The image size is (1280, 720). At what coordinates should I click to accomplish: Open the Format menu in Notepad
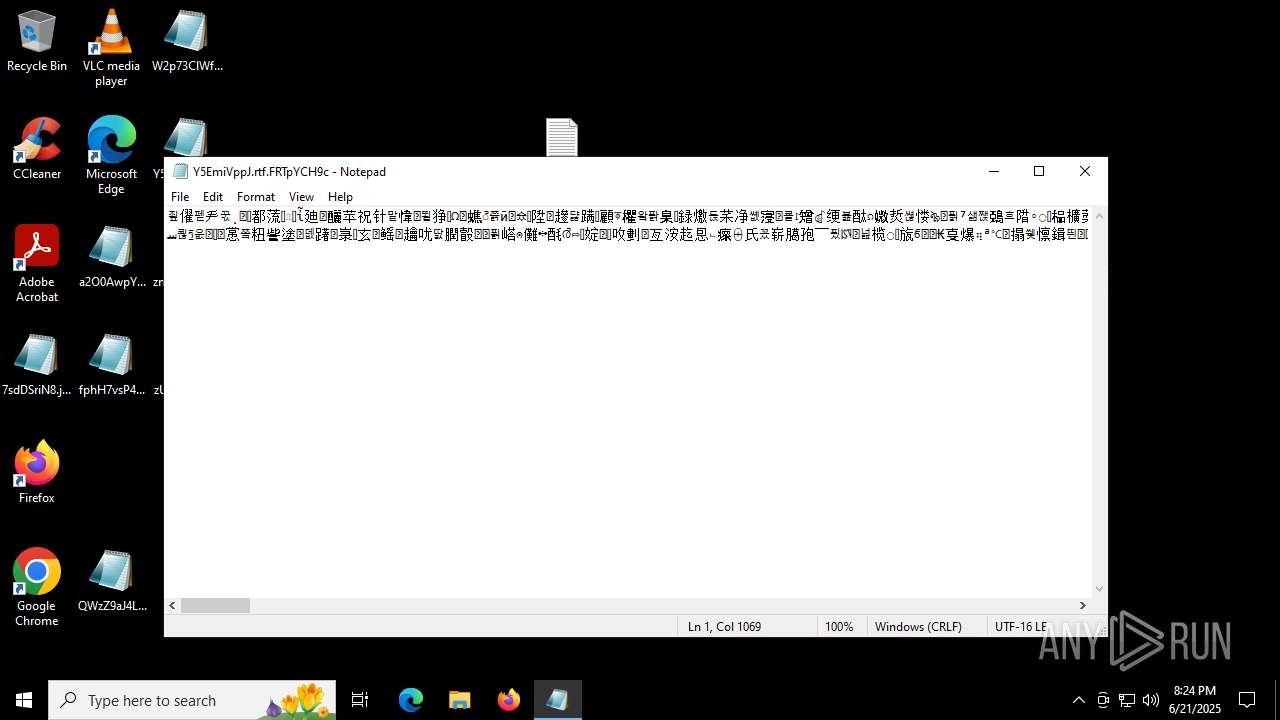256,197
